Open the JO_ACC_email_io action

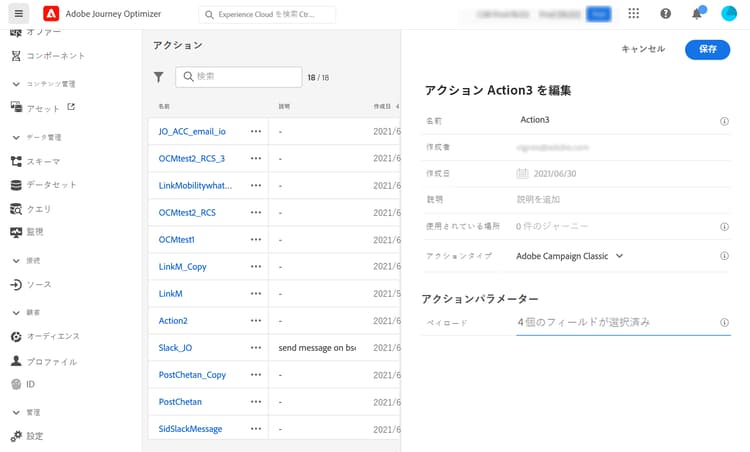(192, 131)
